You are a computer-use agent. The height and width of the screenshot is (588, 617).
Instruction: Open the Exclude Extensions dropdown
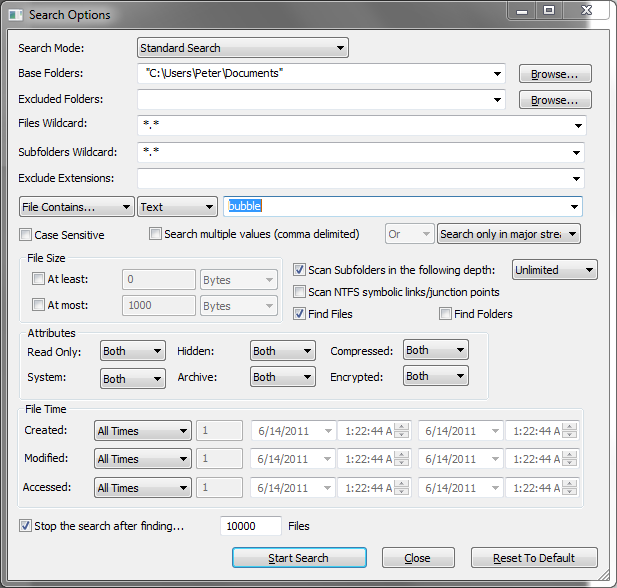pos(576,178)
